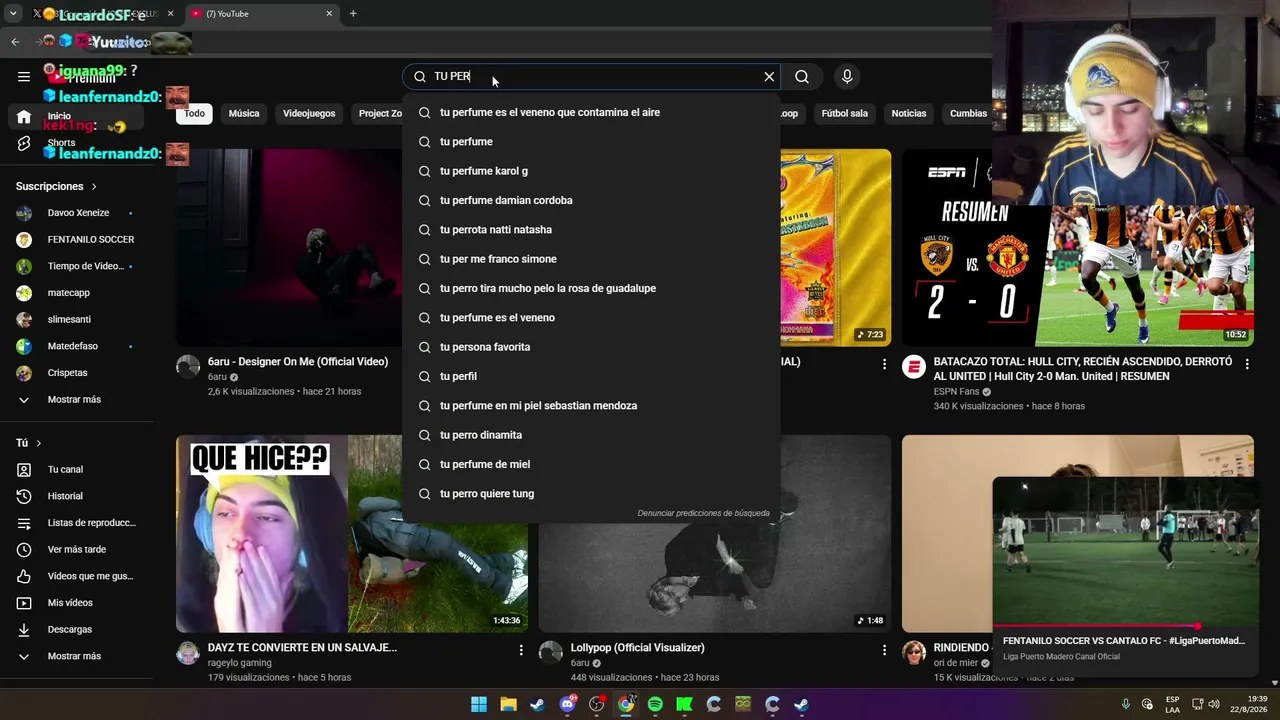1280x720 pixels.
Task: Open Discord from the taskbar
Action: (568, 704)
